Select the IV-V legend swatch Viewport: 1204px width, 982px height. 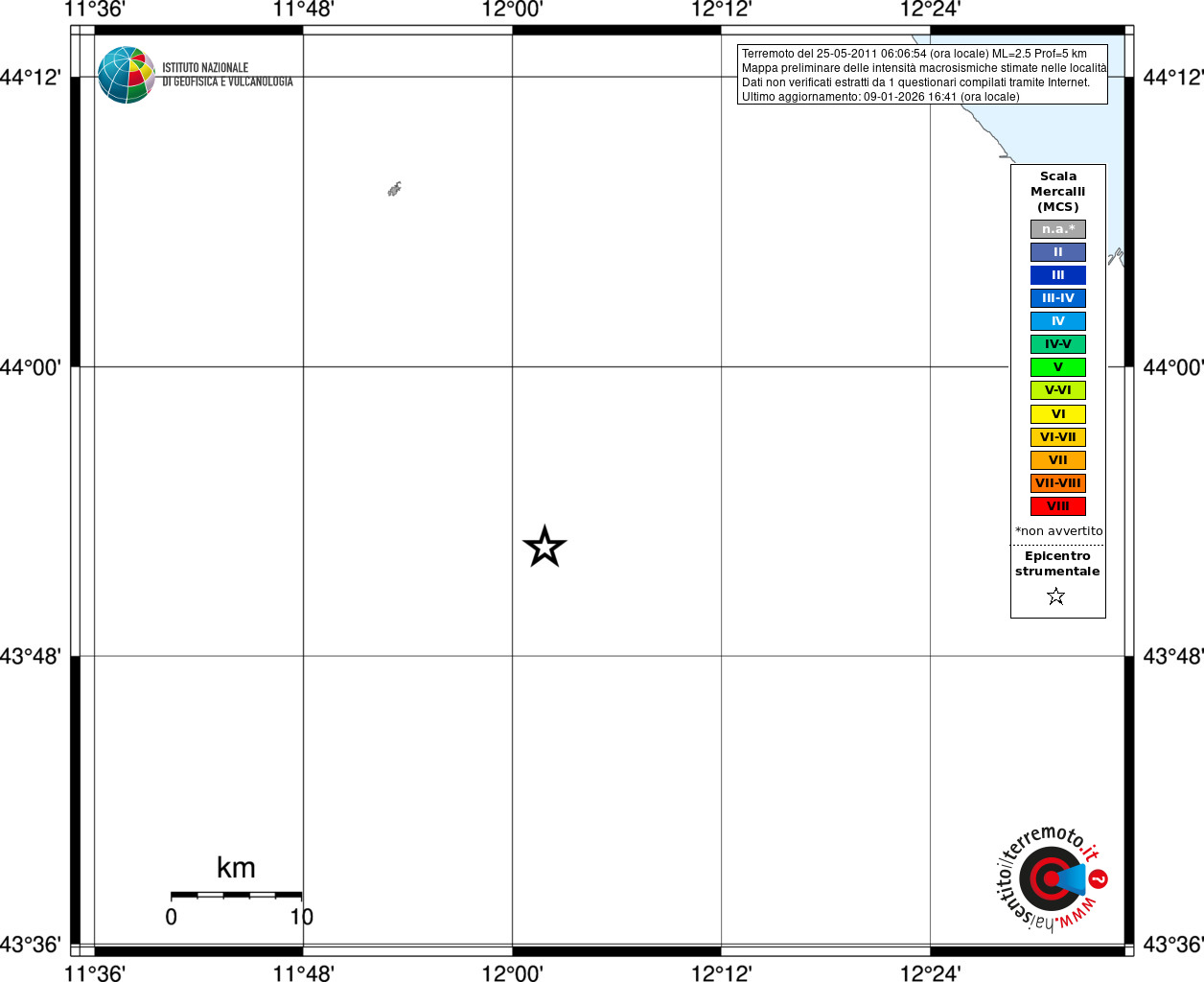pos(1058,344)
